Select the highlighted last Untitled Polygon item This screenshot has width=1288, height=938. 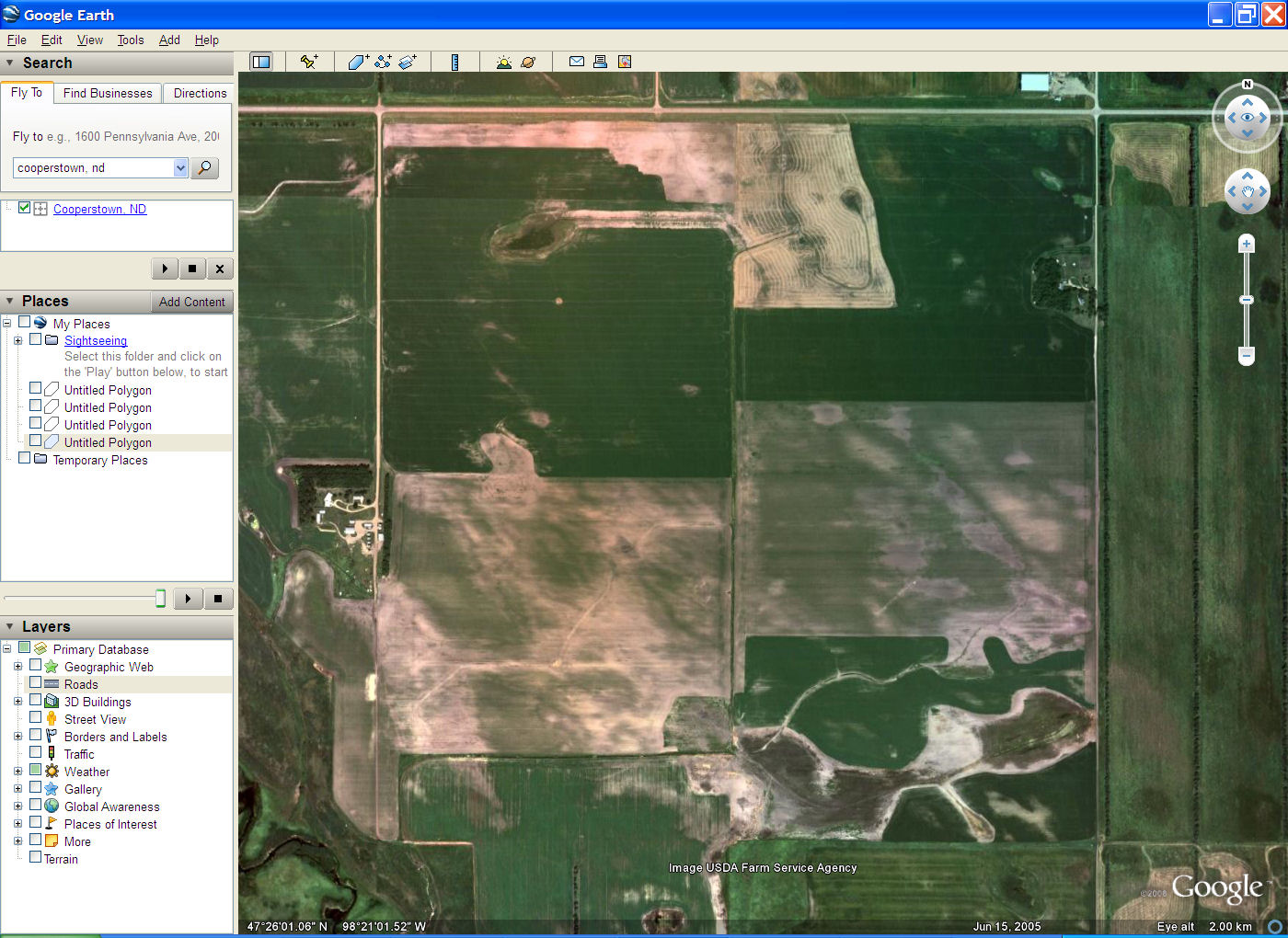[108, 442]
